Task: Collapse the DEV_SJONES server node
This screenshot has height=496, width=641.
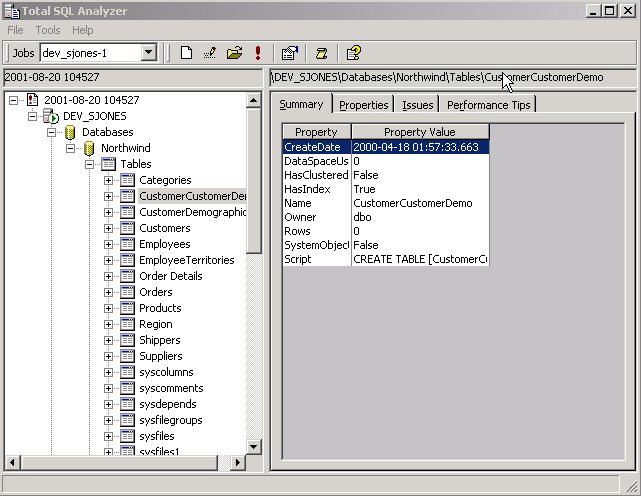Action: point(33,116)
